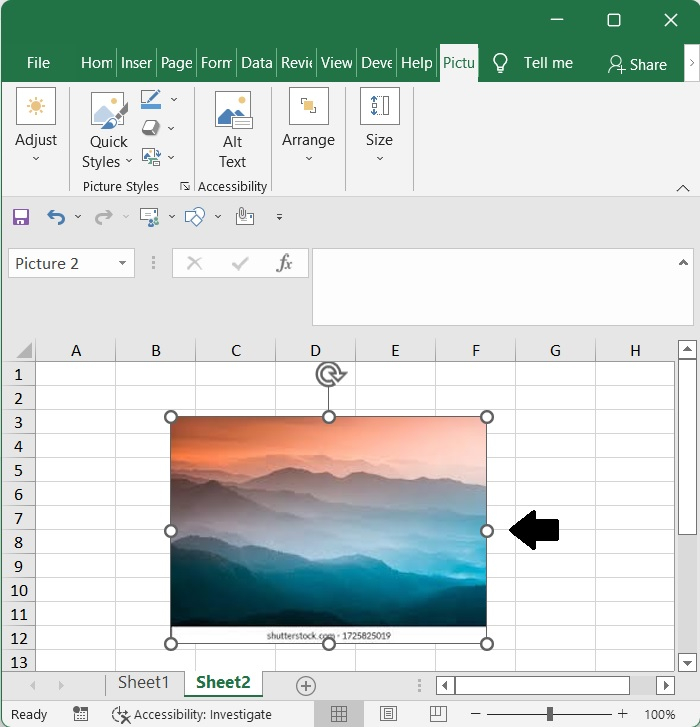Click the macro recording status bar icon
This screenshot has width=700, height=727.
point(80,714)
